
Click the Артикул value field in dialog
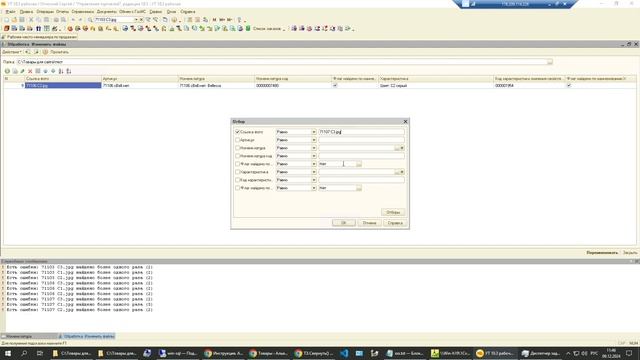pos(361,140)
